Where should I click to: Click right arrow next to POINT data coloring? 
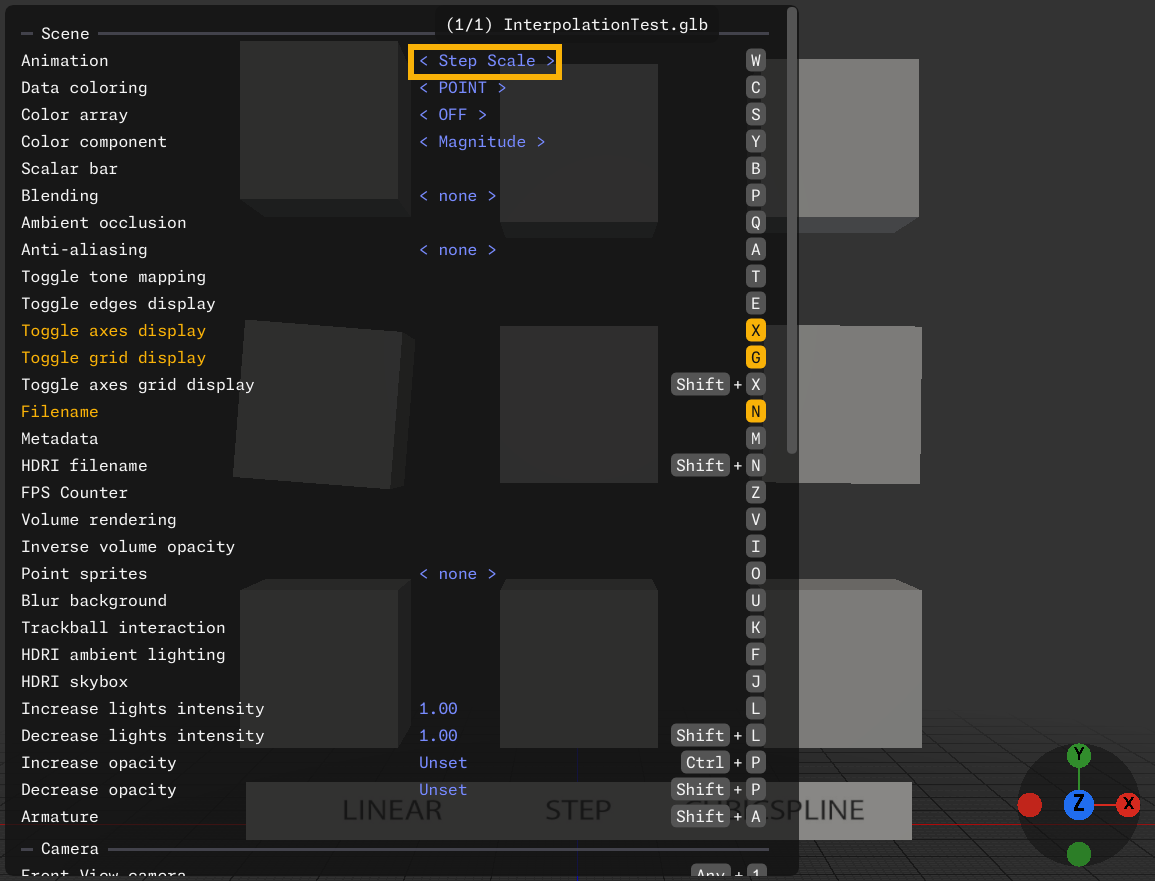coord(502,88)
